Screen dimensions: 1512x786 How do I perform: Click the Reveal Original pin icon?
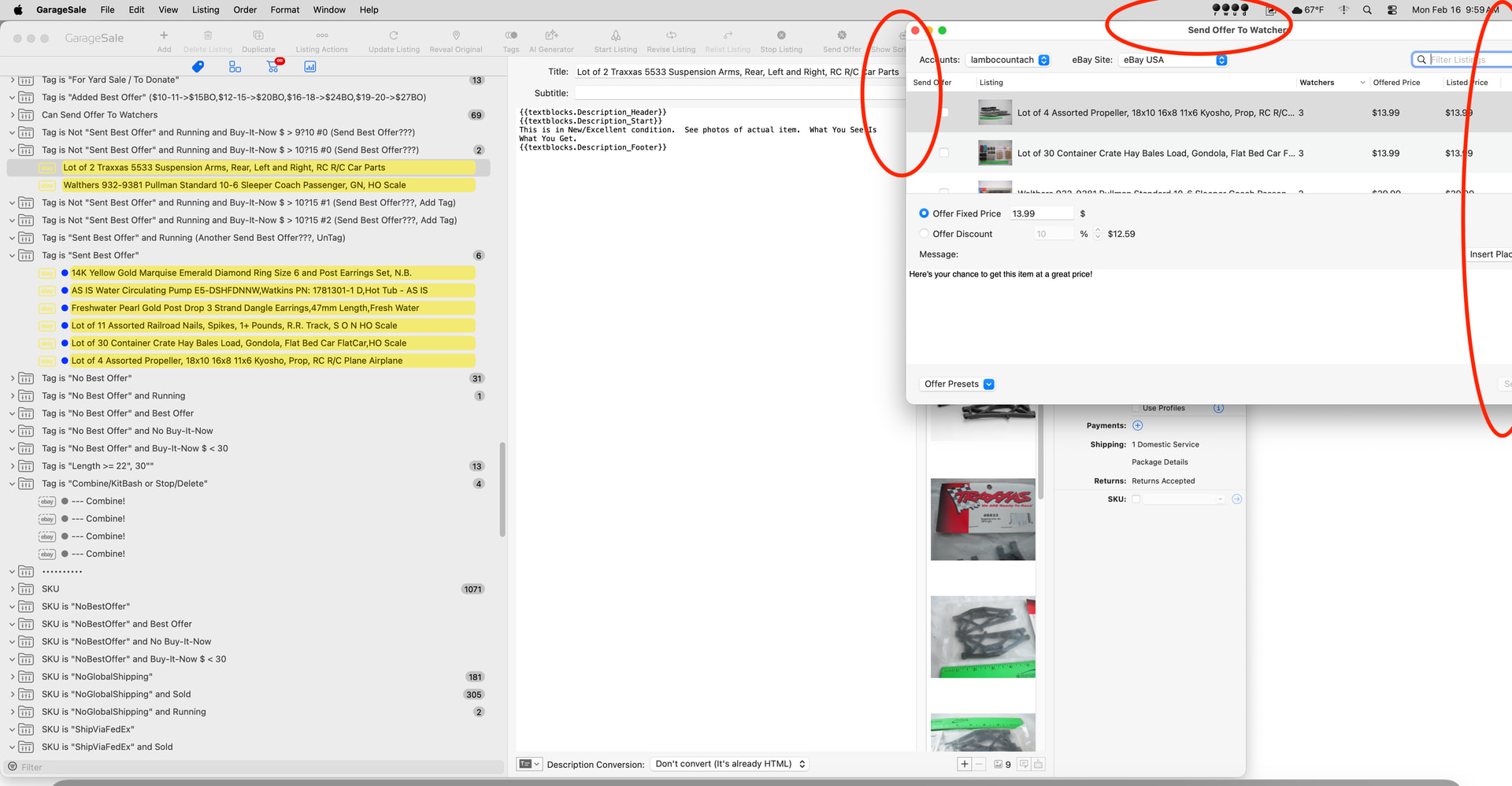coord(456,36)
